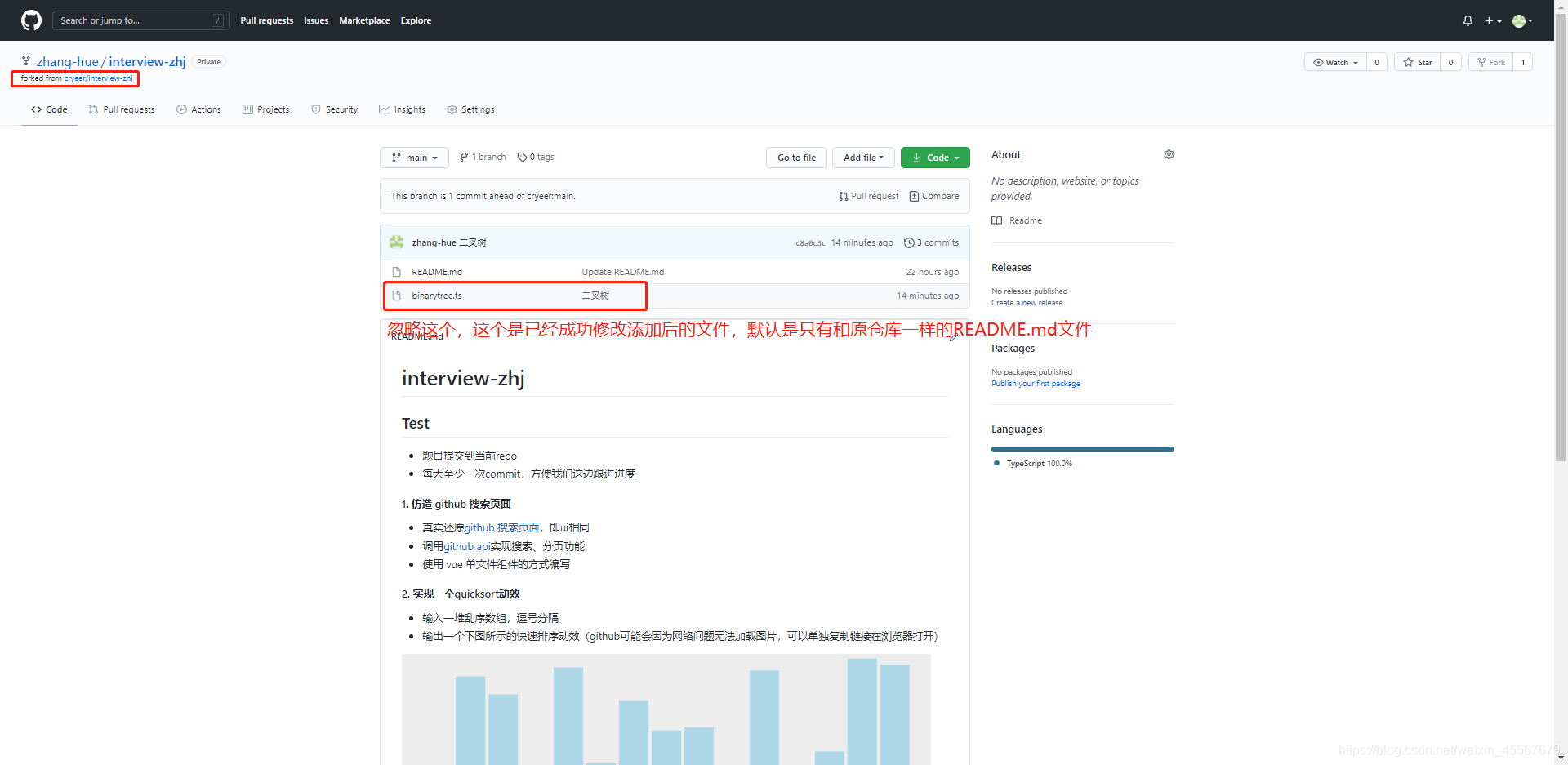Open commit hash c8a0c3c
Viewport: 1568px width, 765px height.
click(x=810, y=243)
